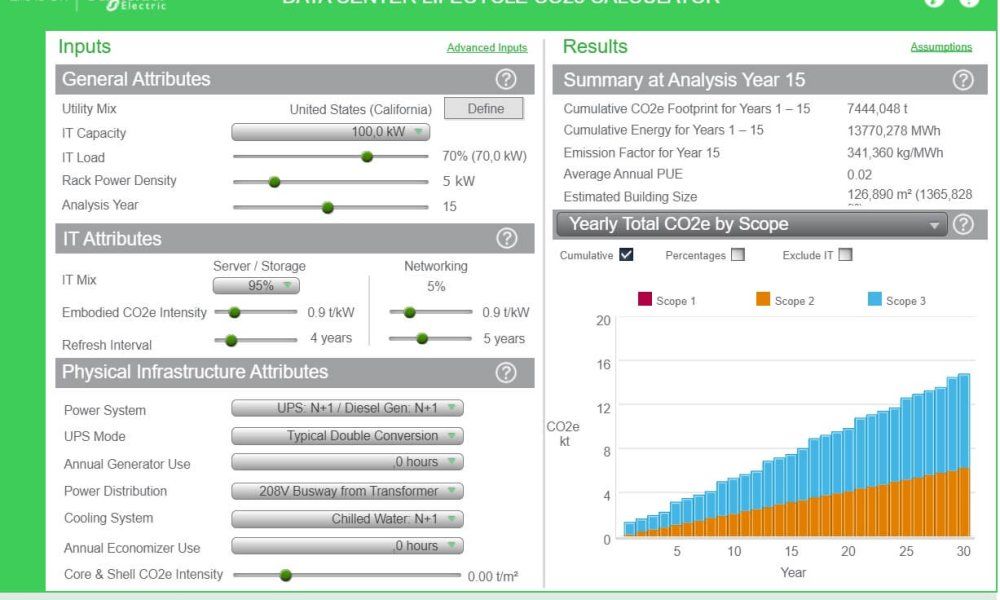Click the Summary at Analysis Year help icon
The width and height of the screenshot is (1000, 600).
(962, 78)
